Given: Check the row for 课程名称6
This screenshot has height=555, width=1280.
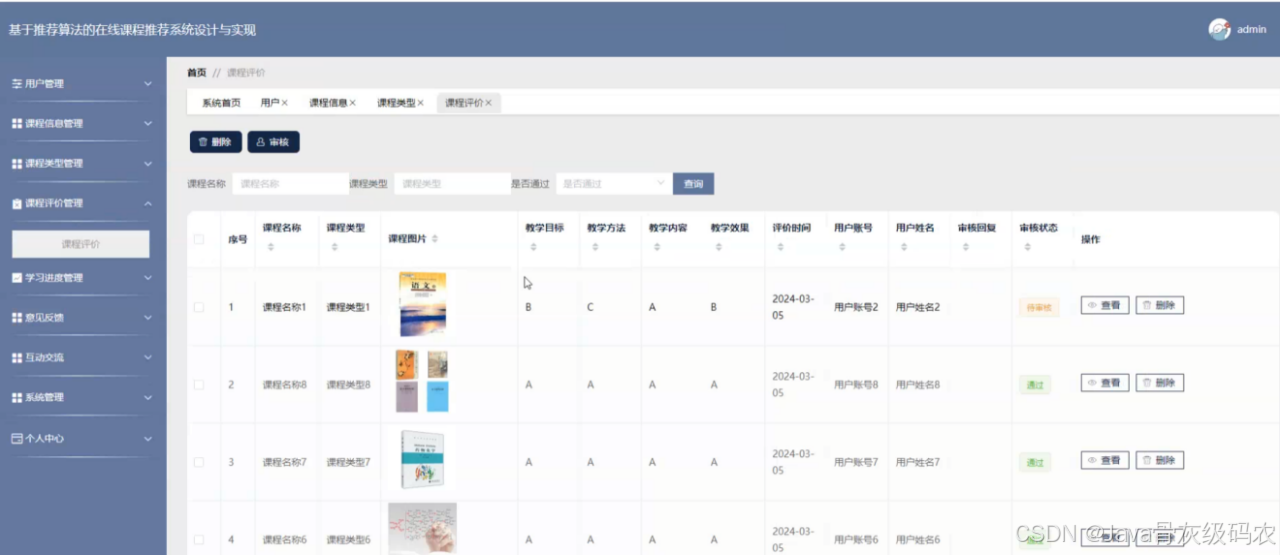Looking at the screenshot, I should [x=199, y=539].
